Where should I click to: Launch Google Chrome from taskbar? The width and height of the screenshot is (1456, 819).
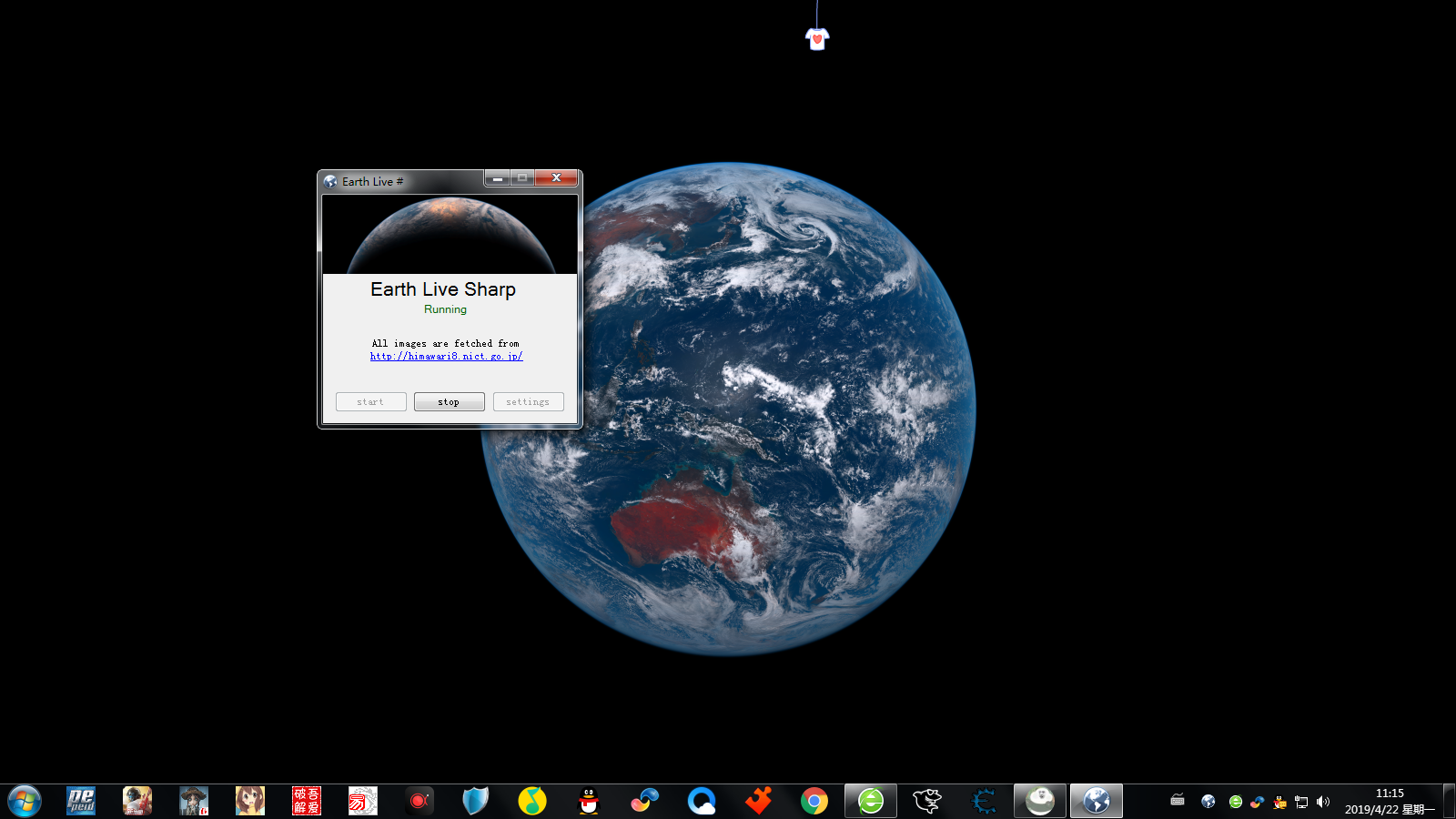pos(814,801)
